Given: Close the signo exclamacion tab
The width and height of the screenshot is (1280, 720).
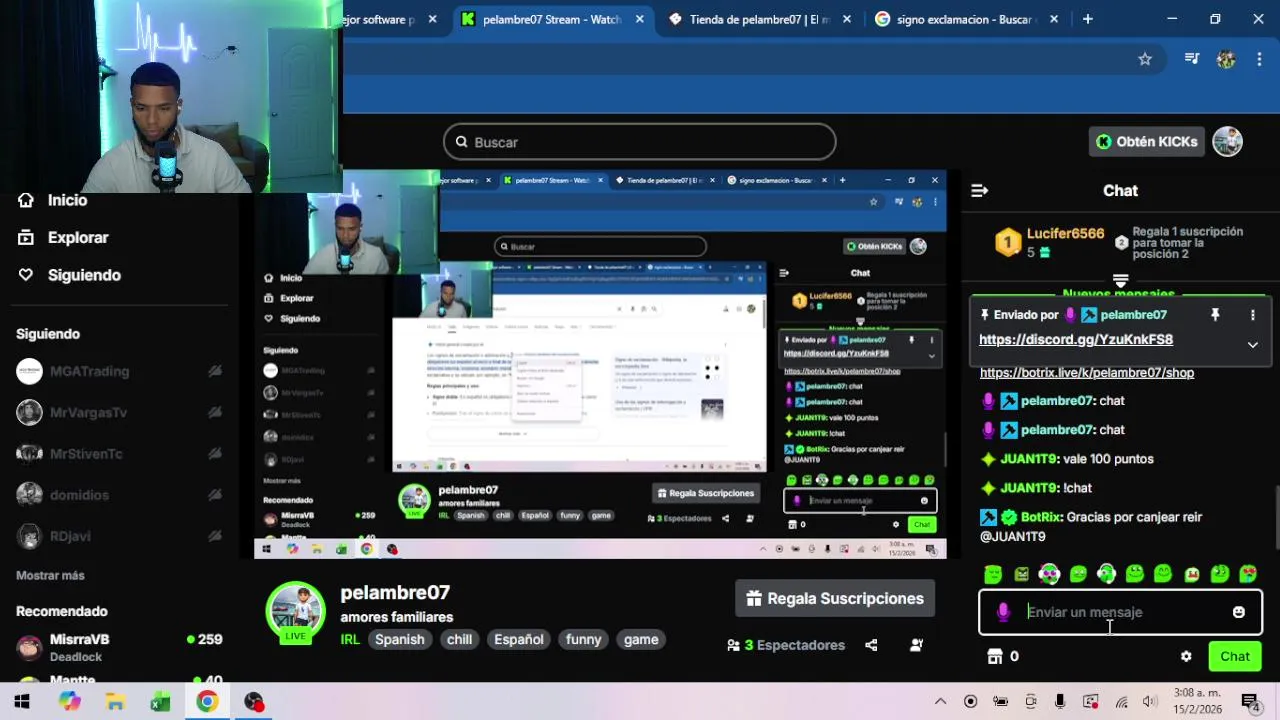Looking at the screenshot, I should (1053, 19).
